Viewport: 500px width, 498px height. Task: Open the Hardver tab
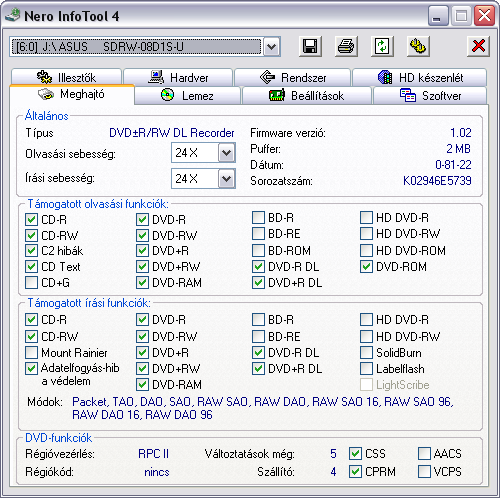point(178,77)
